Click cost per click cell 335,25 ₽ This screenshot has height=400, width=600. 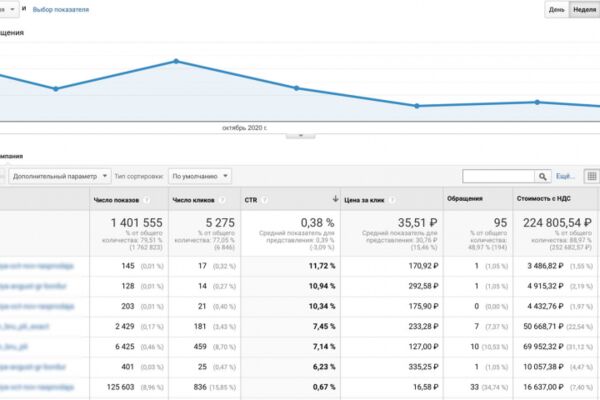pyautogui.click(x=423, y=367)
